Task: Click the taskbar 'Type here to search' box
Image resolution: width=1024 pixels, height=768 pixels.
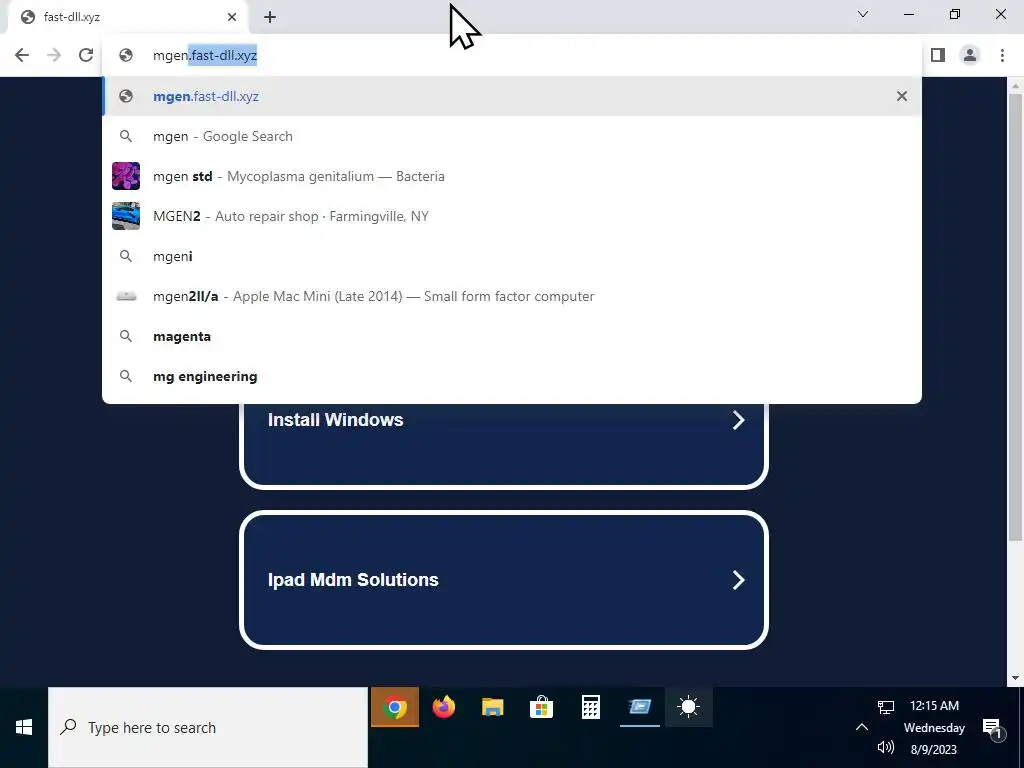Action: [208, 728]
